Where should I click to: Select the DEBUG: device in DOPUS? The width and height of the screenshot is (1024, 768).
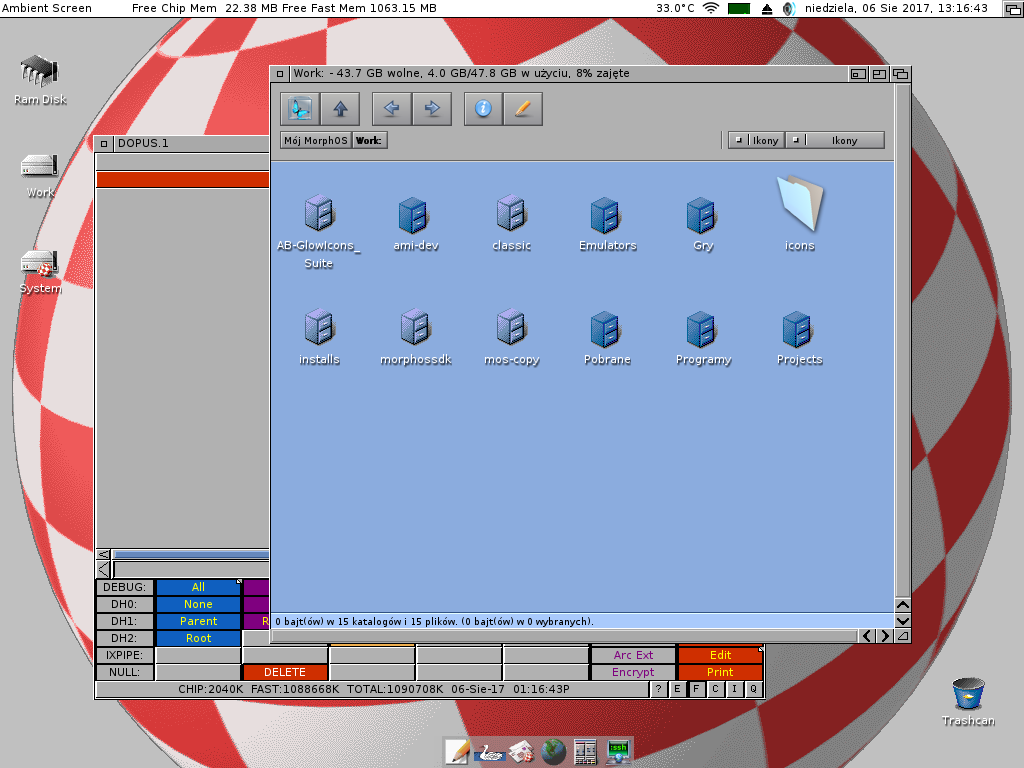coord(125,587)
